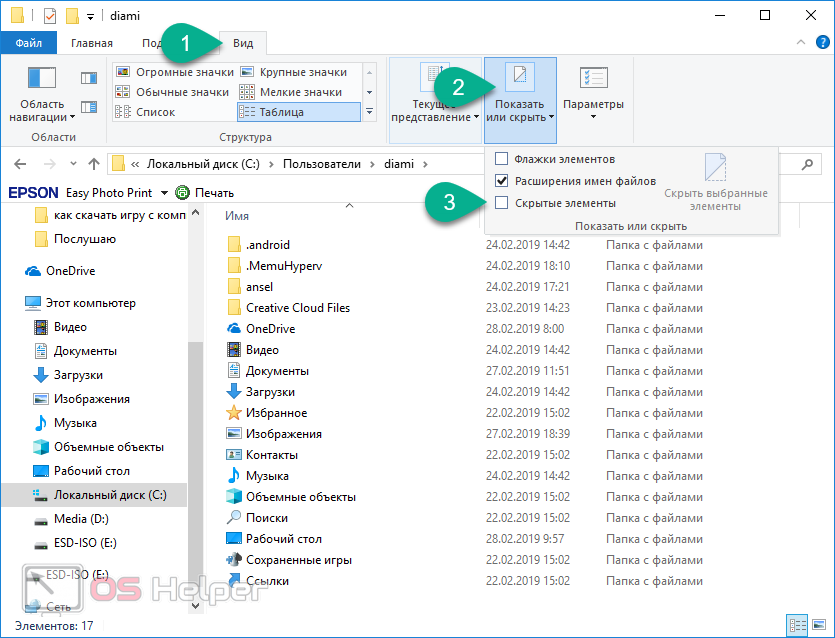Expand the layout gallery more arrow
835x638 pixels.
(x=369, y=112)
